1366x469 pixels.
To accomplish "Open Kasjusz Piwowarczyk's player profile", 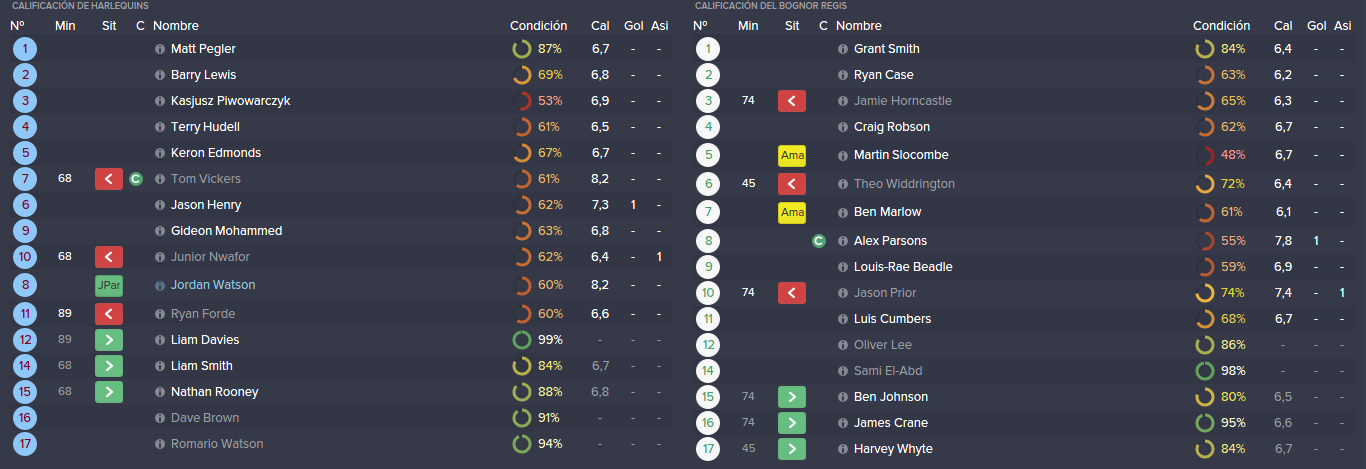I will (231, 101).
